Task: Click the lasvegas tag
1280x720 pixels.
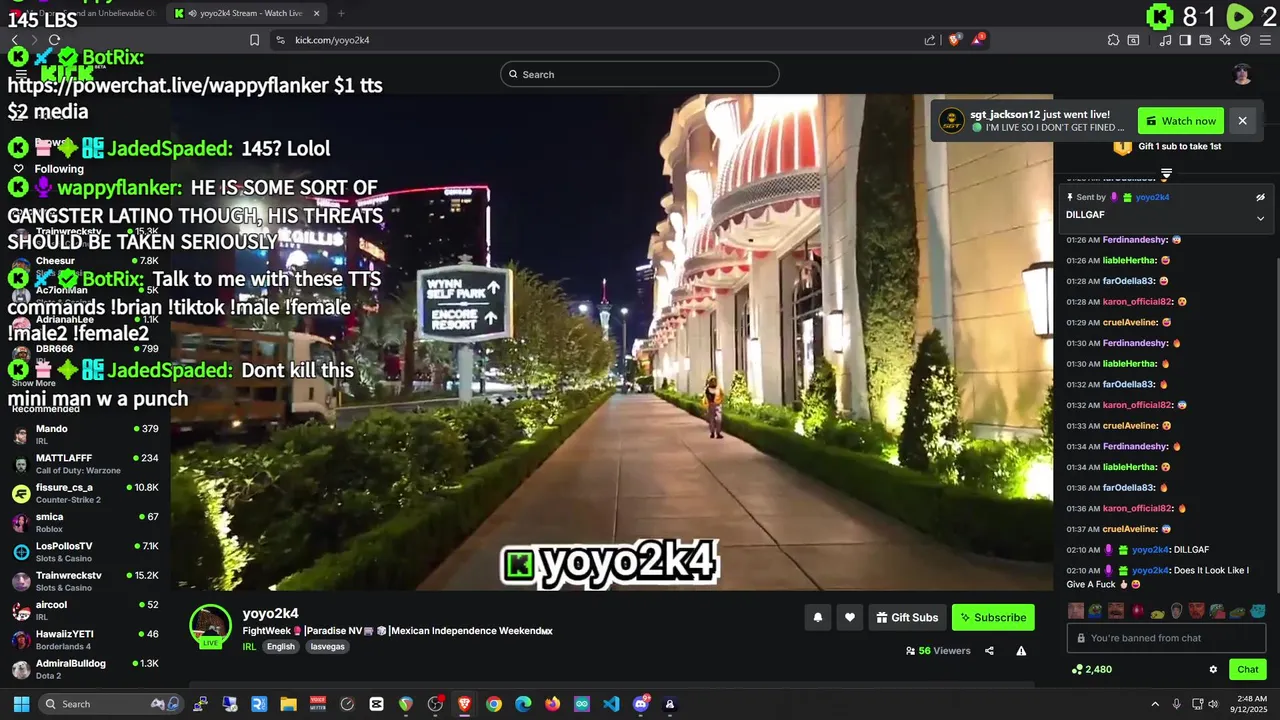Action: point(328,647)
